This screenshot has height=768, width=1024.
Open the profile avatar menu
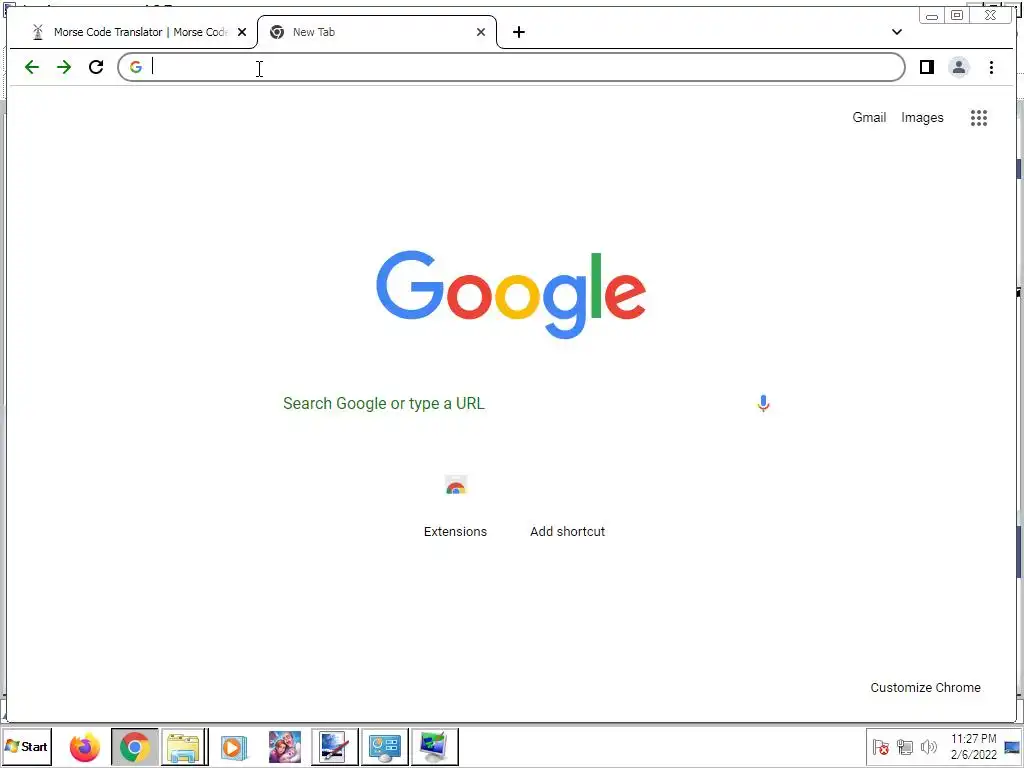coord(958,67)
